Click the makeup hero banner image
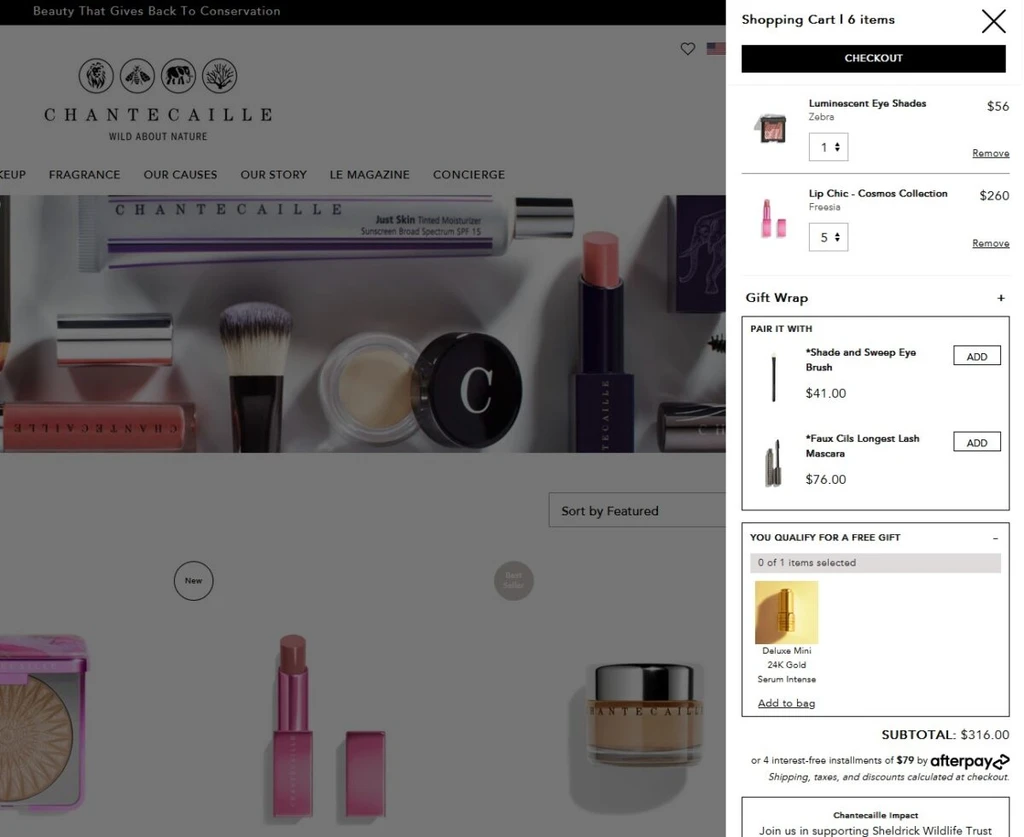Image resolution: width=1024 pixels, height=837 pixels. coord(362,324)
